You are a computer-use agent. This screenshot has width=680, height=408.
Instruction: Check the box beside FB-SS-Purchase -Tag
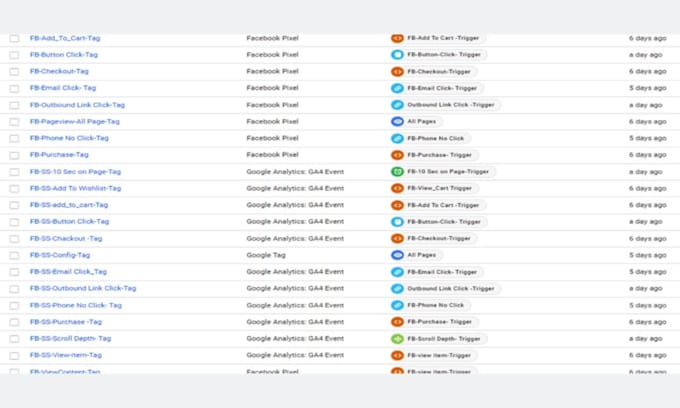pyautogui.click(x=14, y=322)
